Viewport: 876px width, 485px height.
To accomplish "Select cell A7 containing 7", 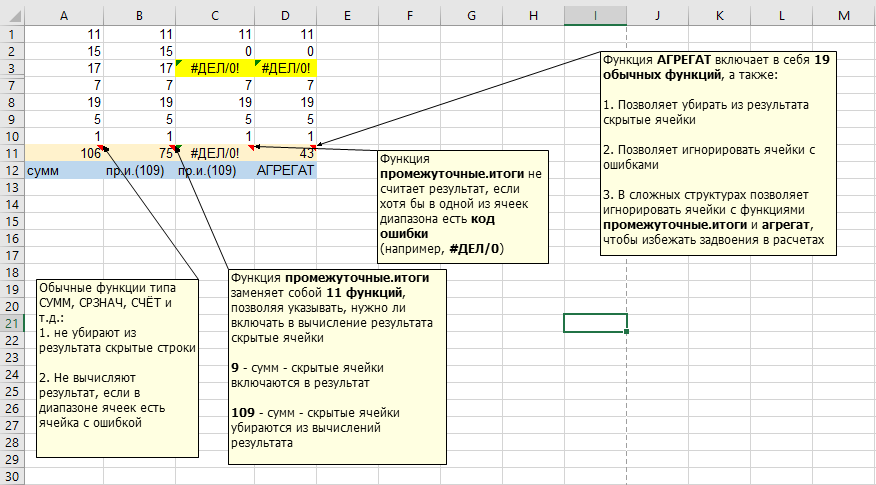I will coord(64,85).
